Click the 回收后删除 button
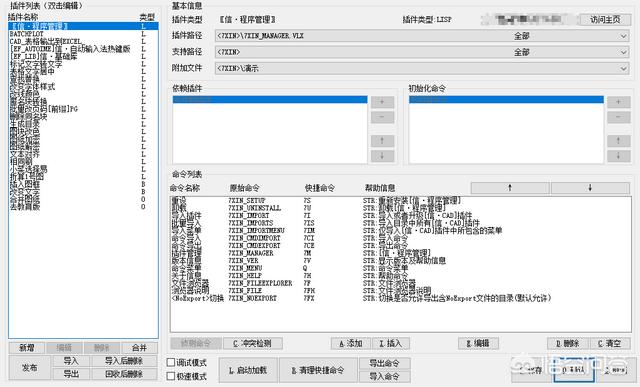Viewport: 640px width, 387px height. pos(124,374)
